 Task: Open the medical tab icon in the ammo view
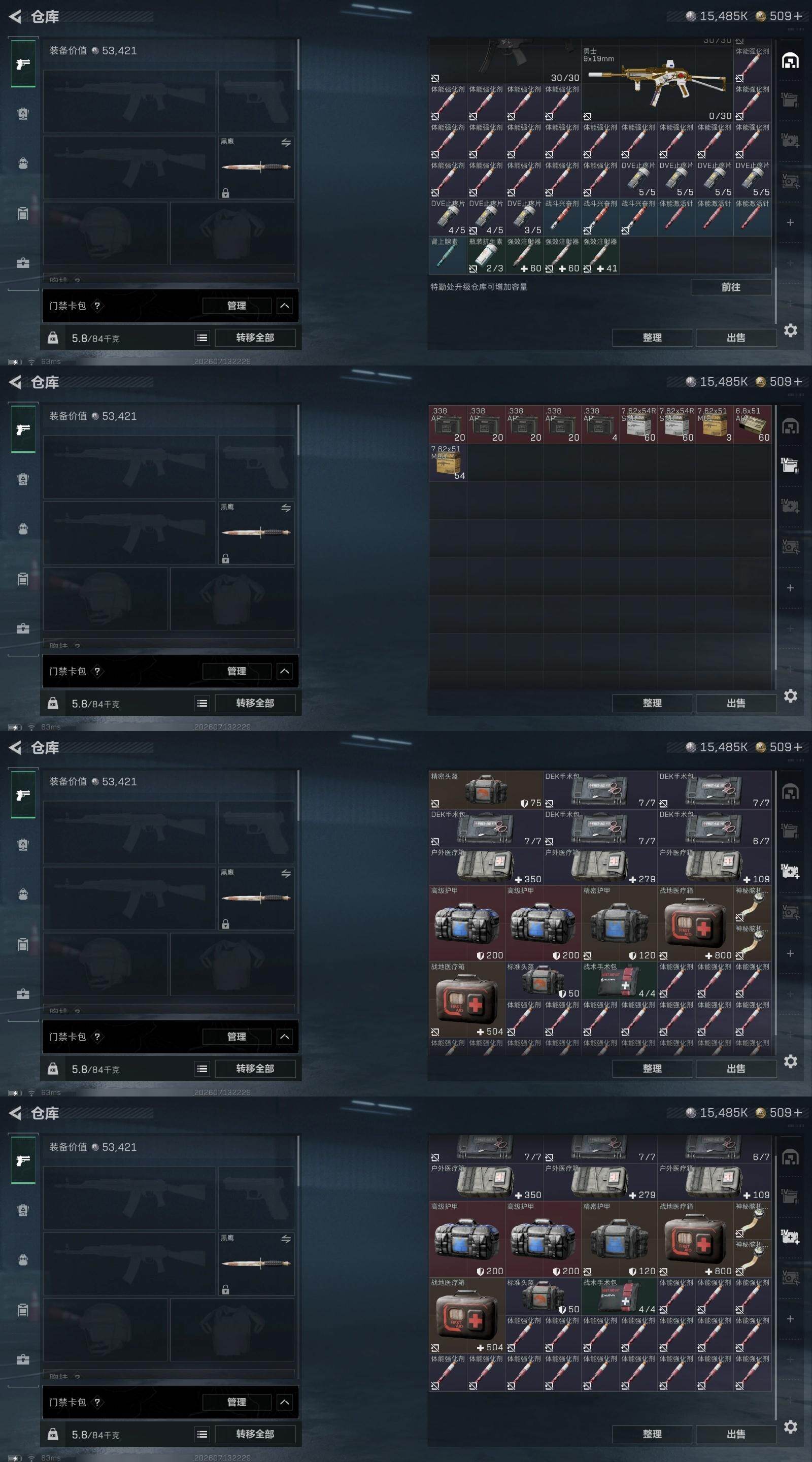point(790,506)
